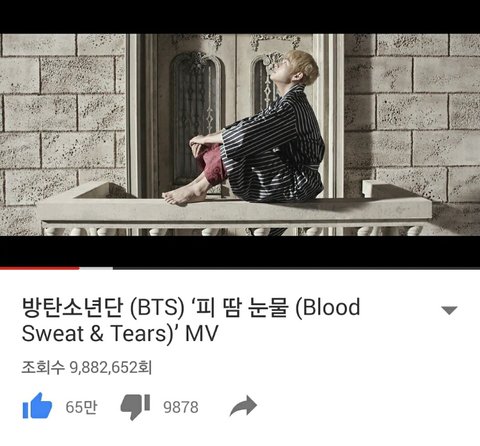Seek to the dark unplayed progress section
Viewport: 480px width, 446px height.
tap(296, 268)
